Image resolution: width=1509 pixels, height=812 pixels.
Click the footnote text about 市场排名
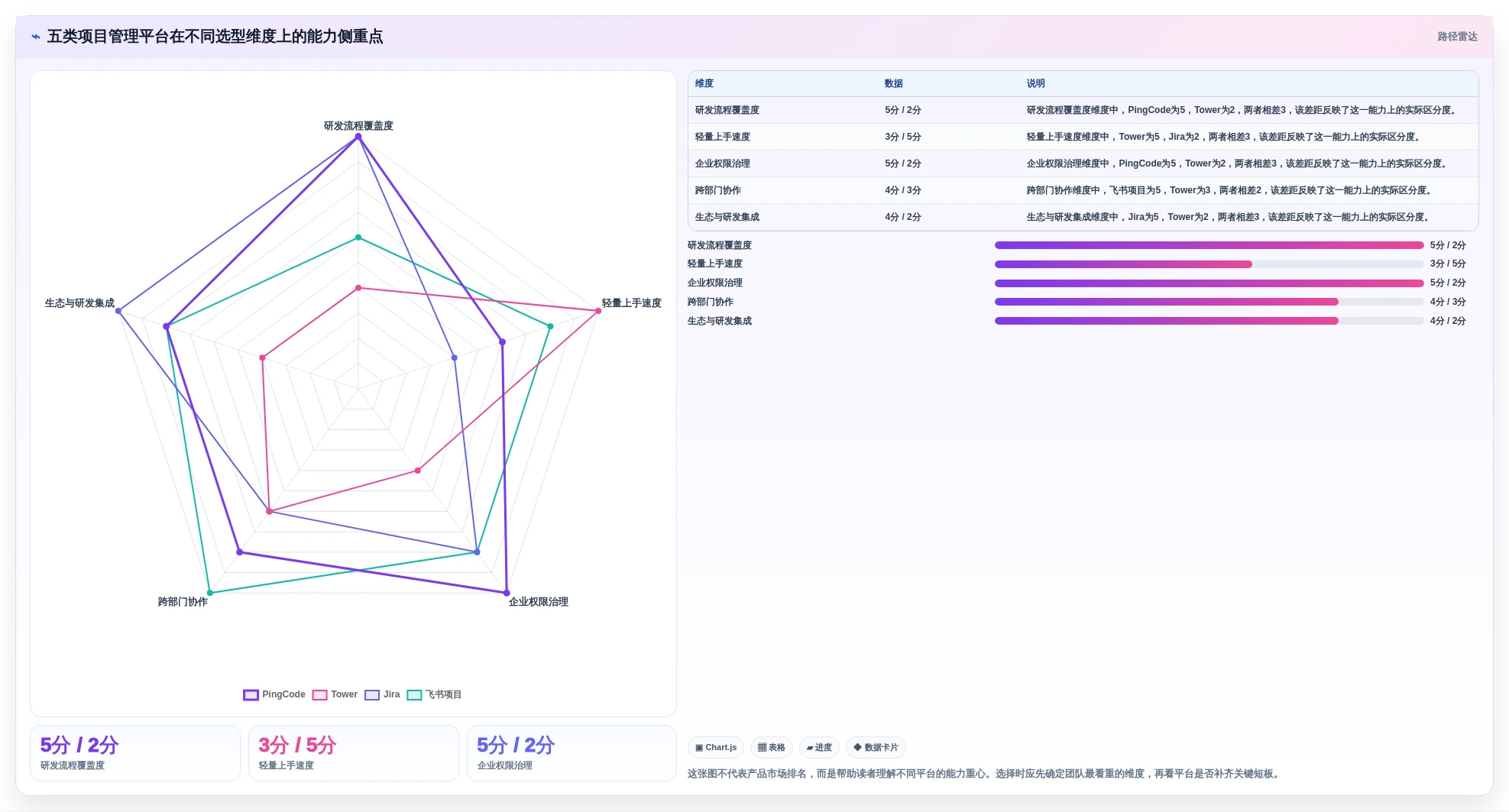[985, 774]
